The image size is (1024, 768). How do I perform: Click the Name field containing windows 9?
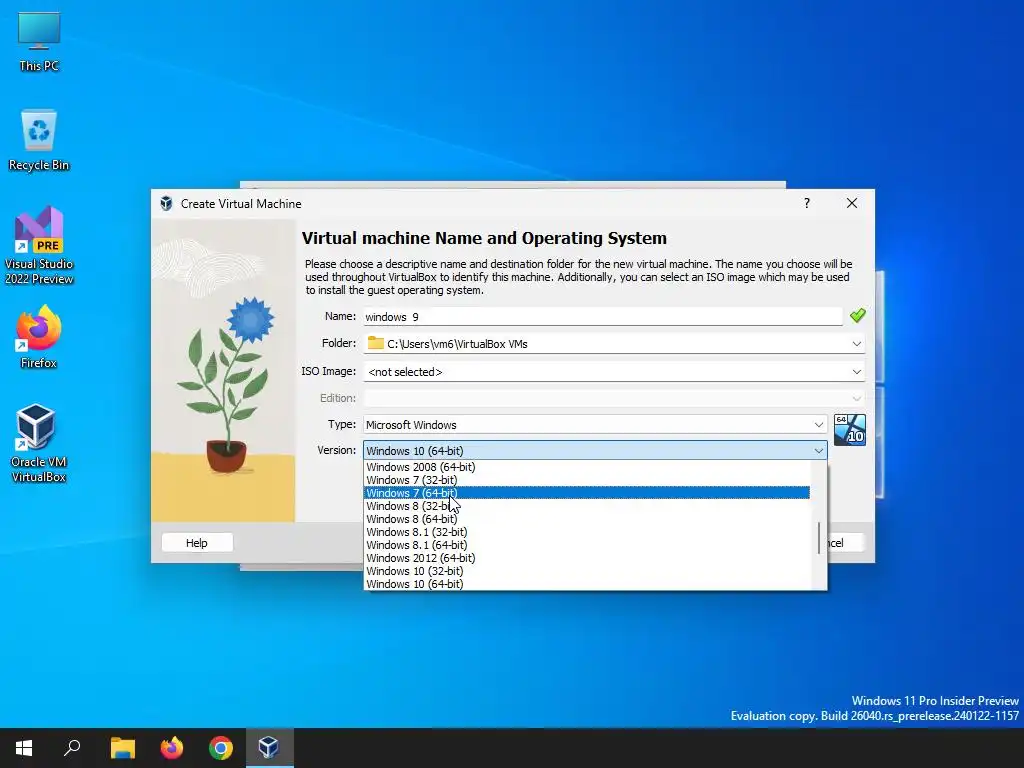coord(603,317)
